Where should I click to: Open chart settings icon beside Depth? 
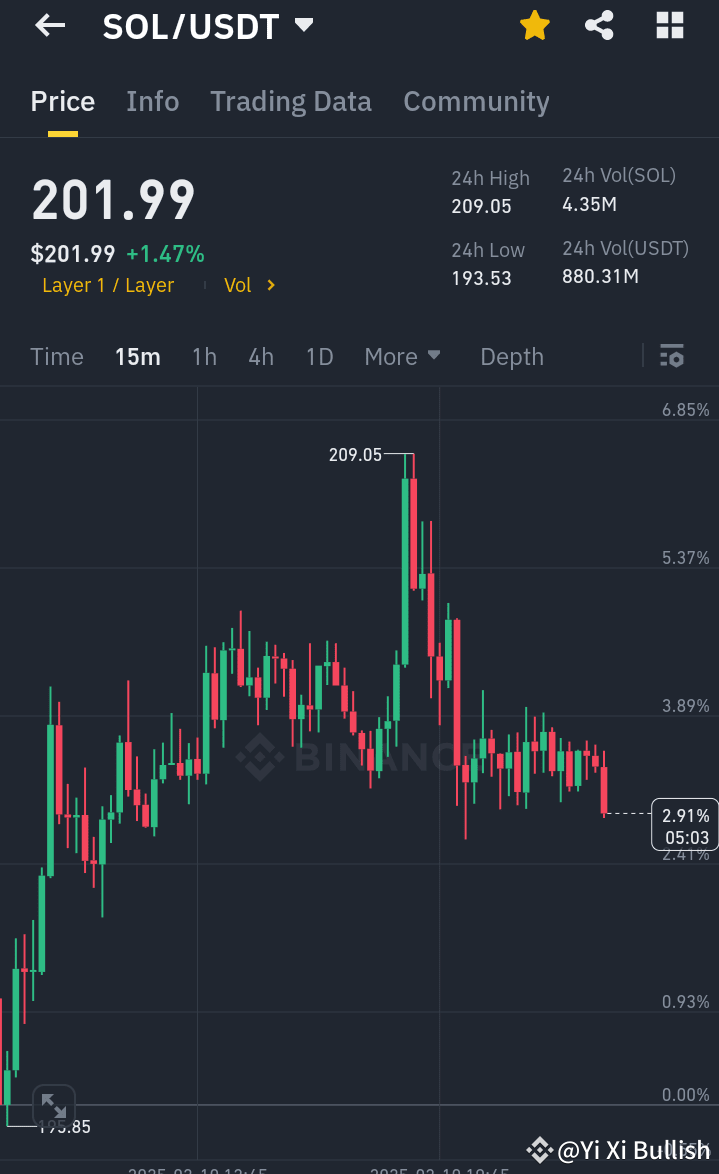(x=671, y=356)
